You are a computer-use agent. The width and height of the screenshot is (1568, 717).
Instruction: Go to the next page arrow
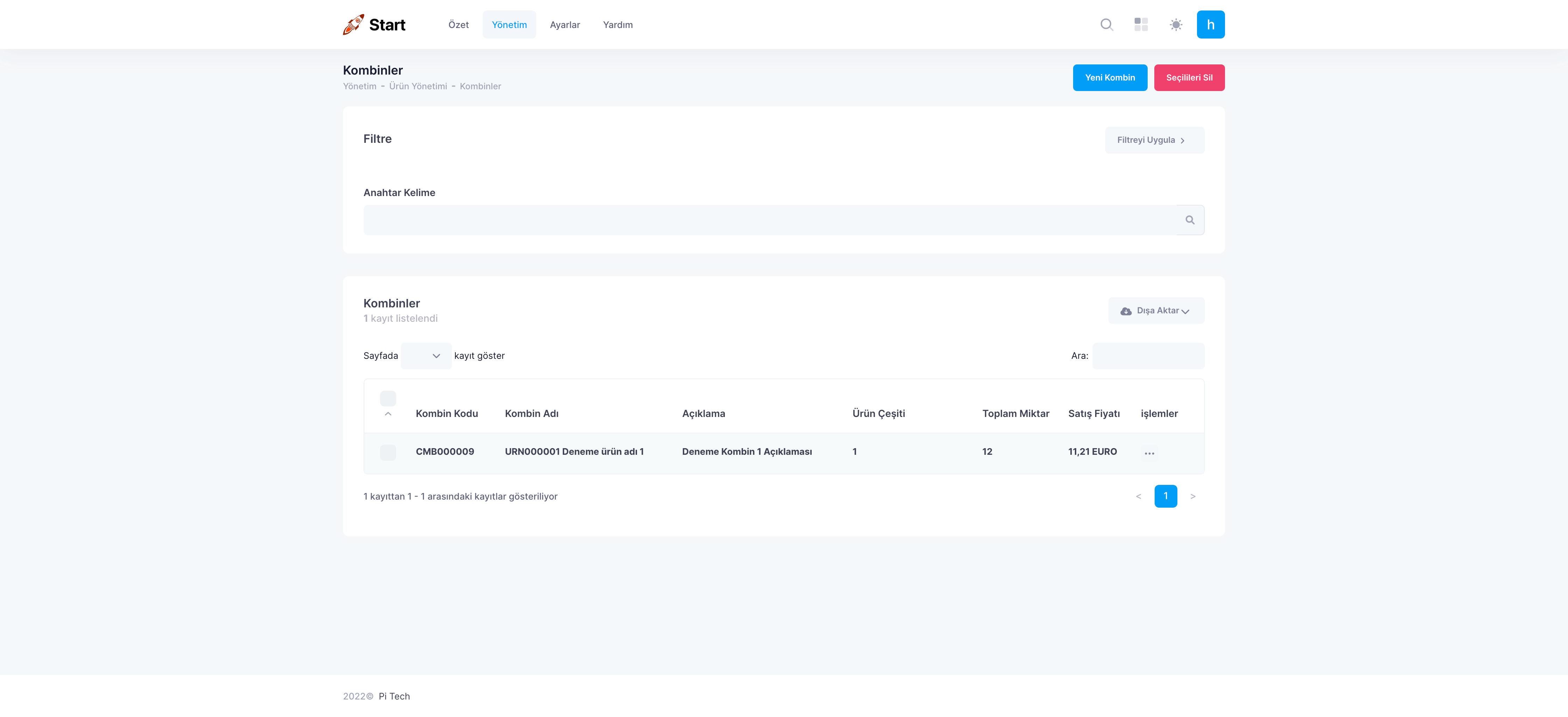(x=1192, y=496)
